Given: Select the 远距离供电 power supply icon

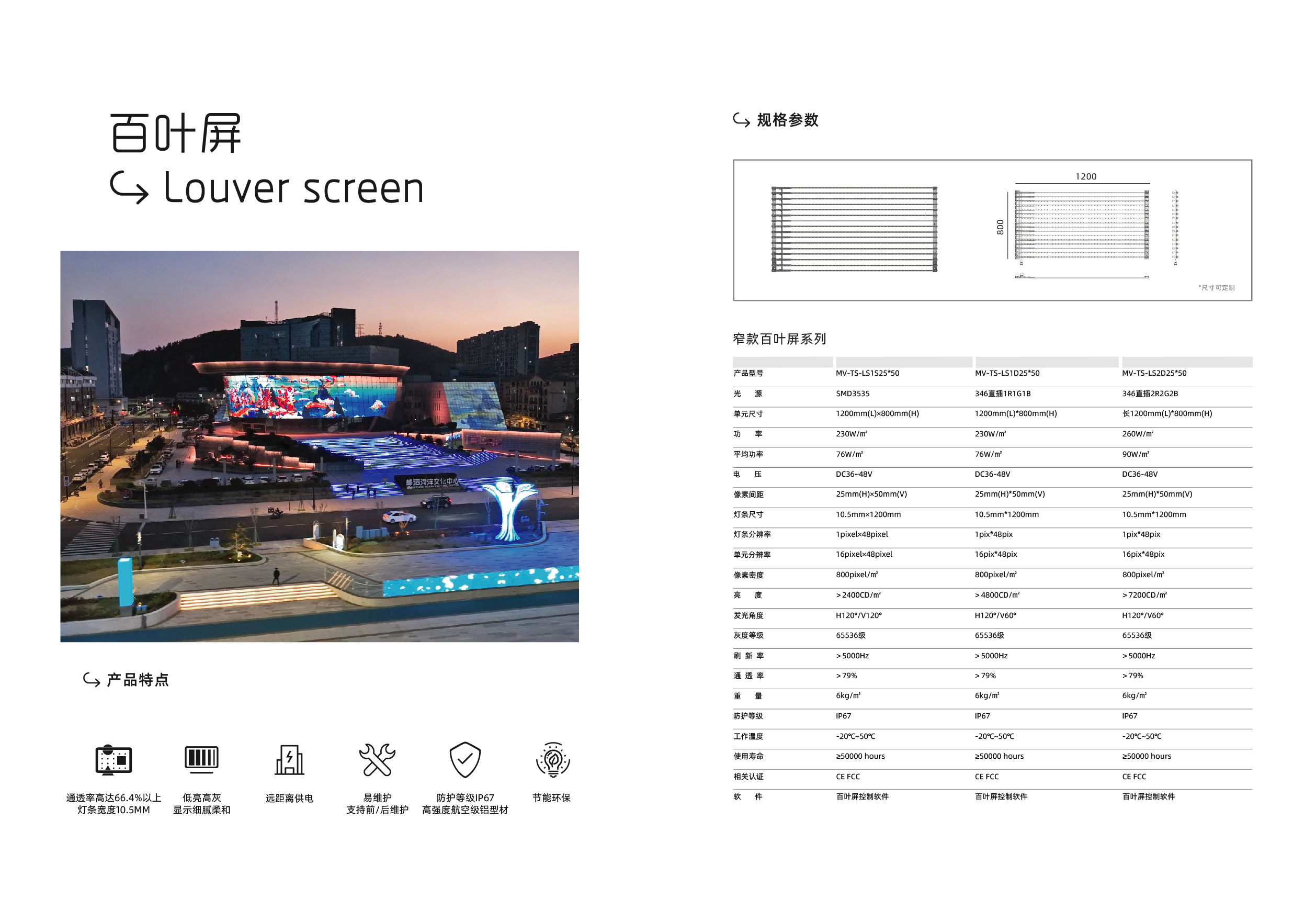Looking at the screenshot, I should tap(289, 759).
